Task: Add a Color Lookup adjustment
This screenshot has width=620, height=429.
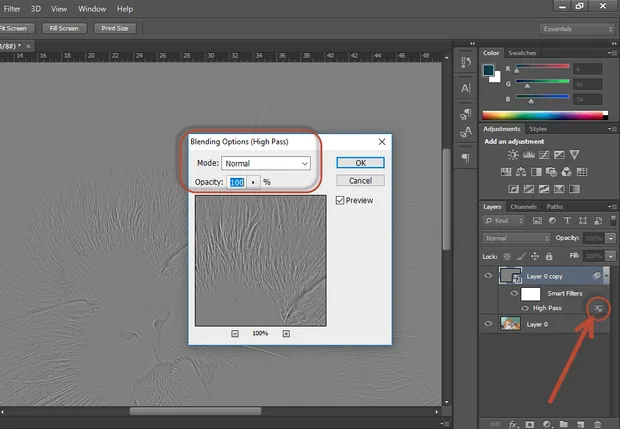Action: [582, 172]
